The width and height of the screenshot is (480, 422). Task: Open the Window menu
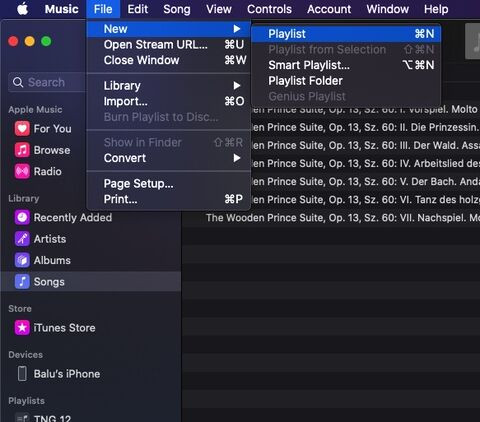pyautogui.click(x=388, y=9)
